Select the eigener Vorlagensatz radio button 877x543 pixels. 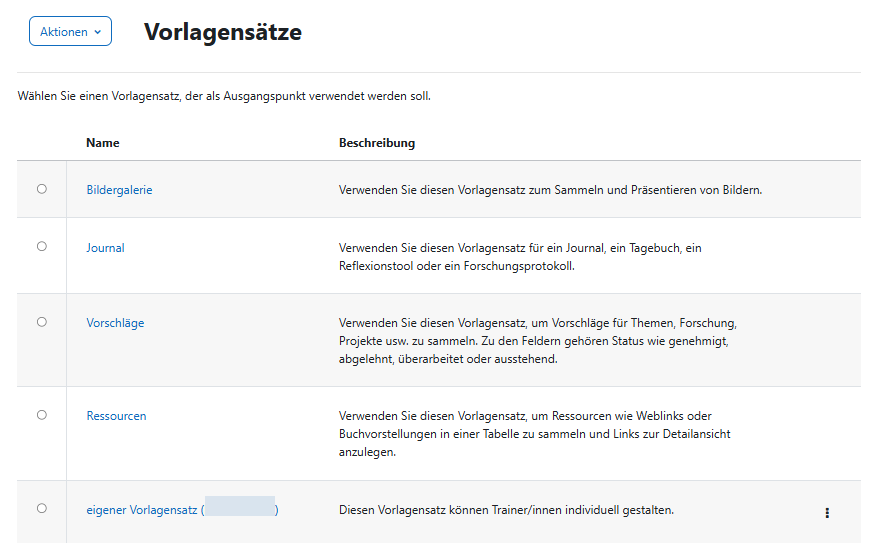[42, 508]
